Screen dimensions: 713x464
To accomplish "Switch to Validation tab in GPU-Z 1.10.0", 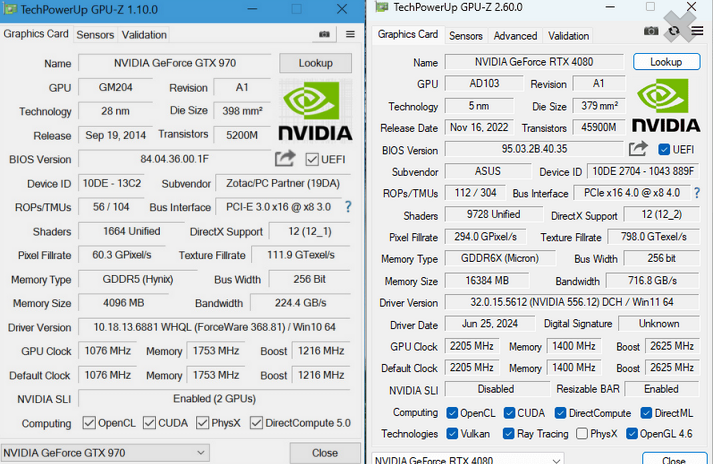I will [x=144, y=35].
